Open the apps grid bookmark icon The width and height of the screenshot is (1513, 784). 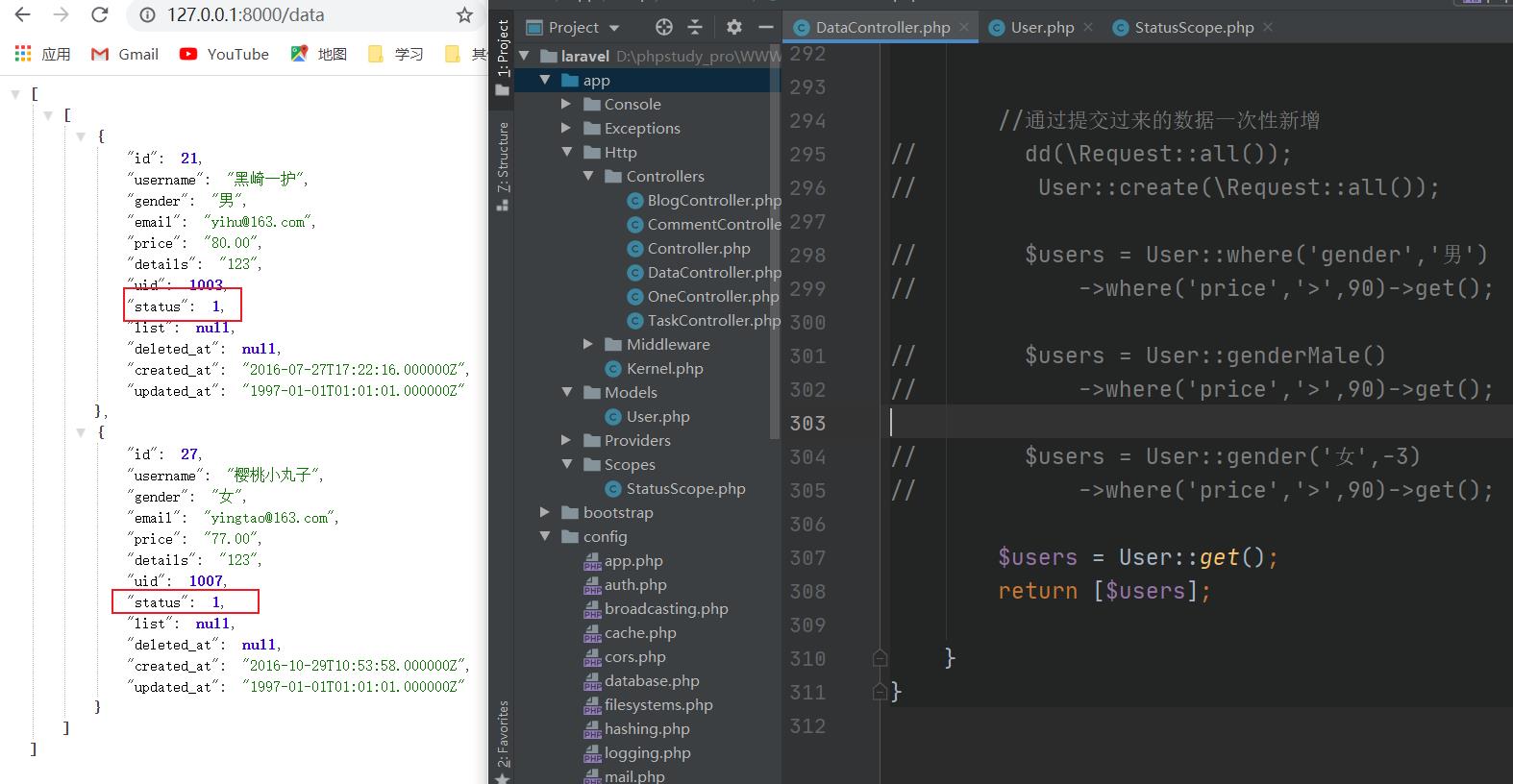23,54
